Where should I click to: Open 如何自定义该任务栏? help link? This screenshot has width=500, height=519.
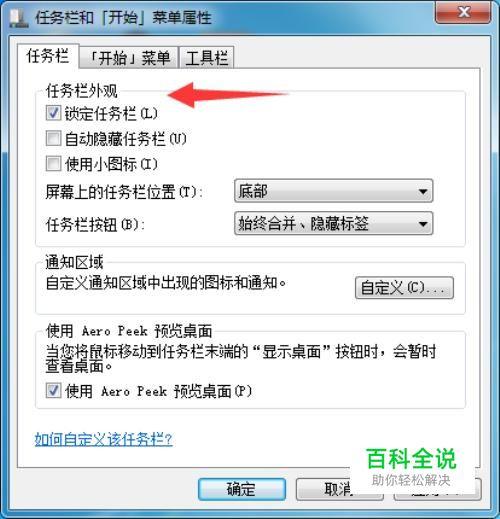103,439
